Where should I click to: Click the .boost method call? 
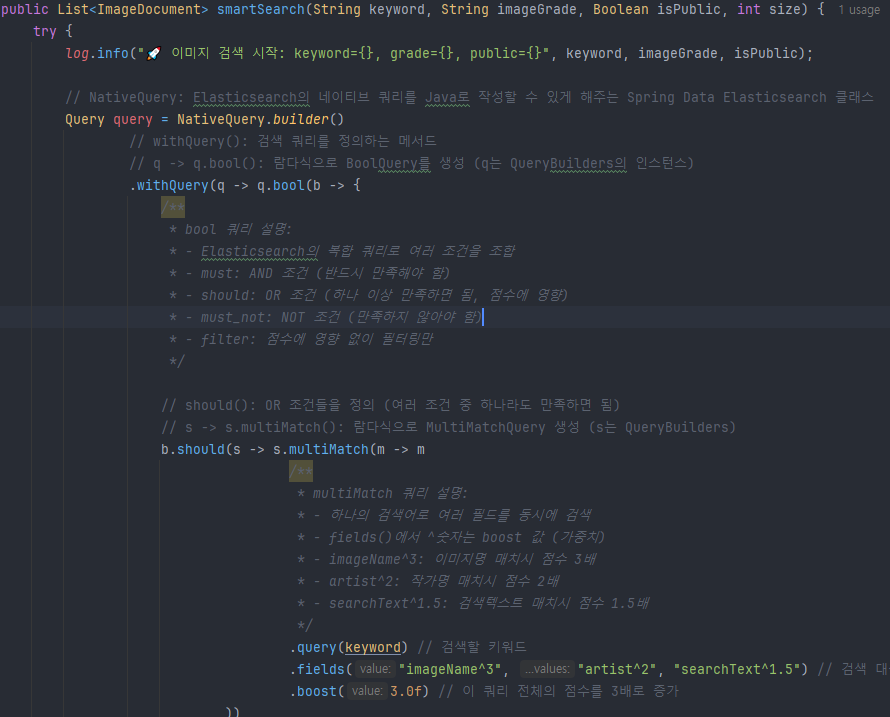click(x=316, y=691)
